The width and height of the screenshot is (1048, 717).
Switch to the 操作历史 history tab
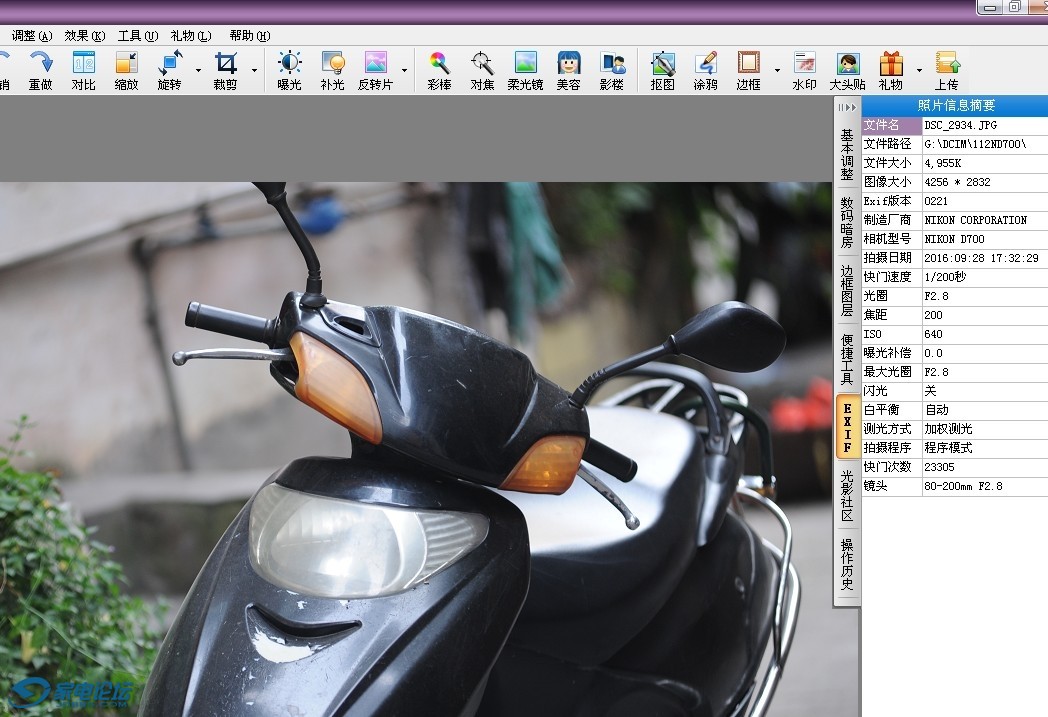(847, 564)
